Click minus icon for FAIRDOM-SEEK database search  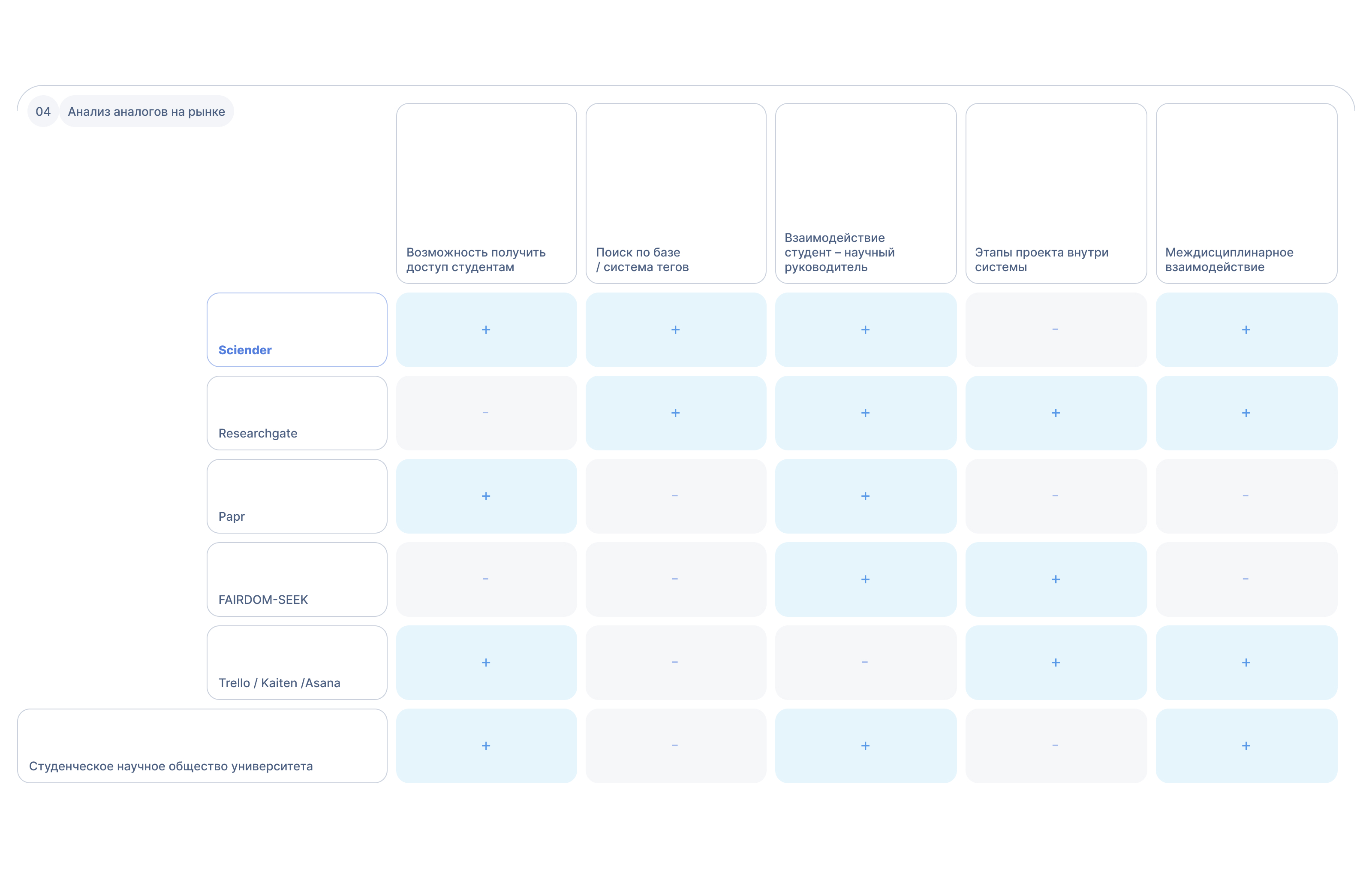(x=674, y=579)
